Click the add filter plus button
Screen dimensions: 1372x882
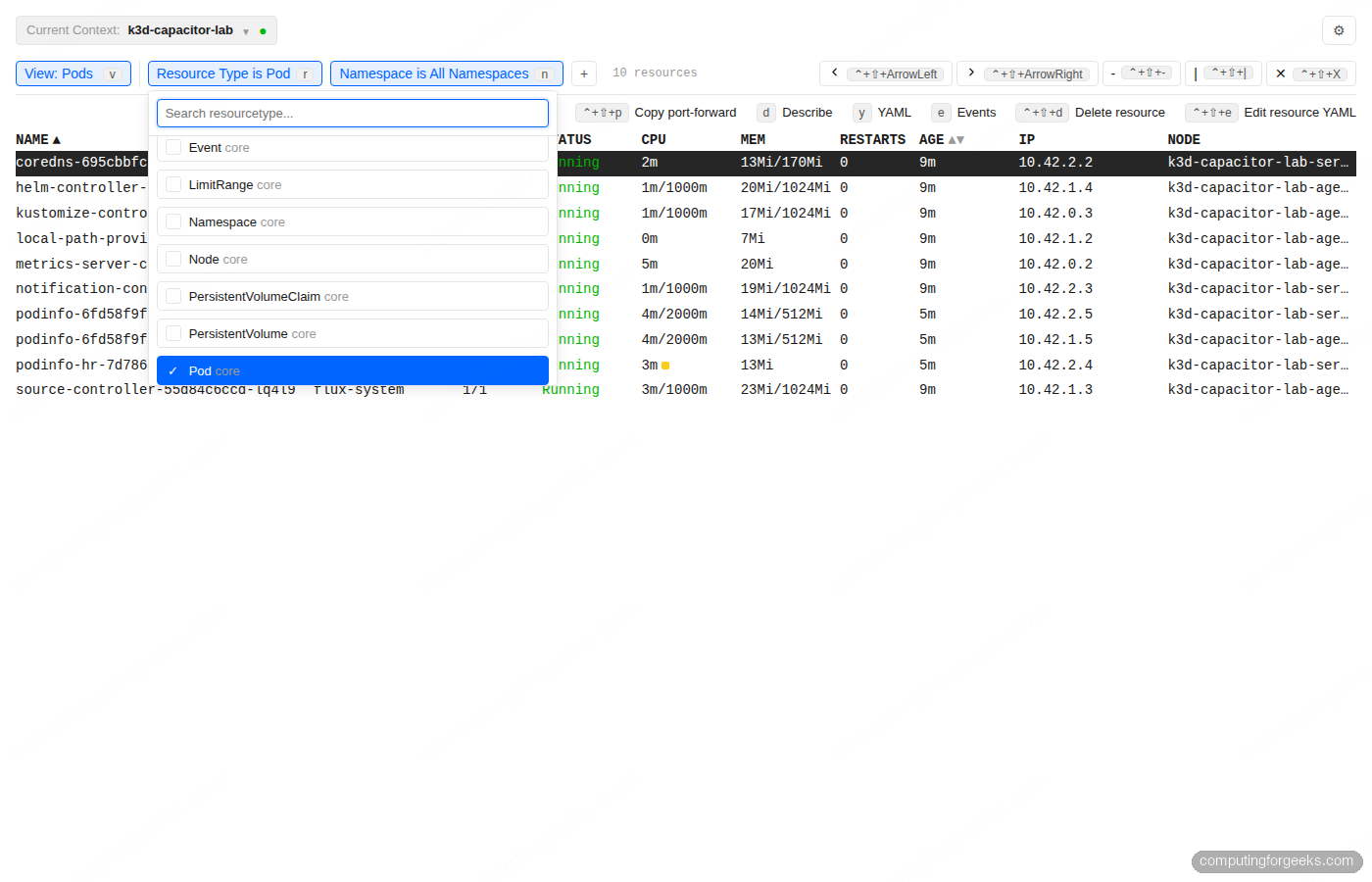coord(584,73)
